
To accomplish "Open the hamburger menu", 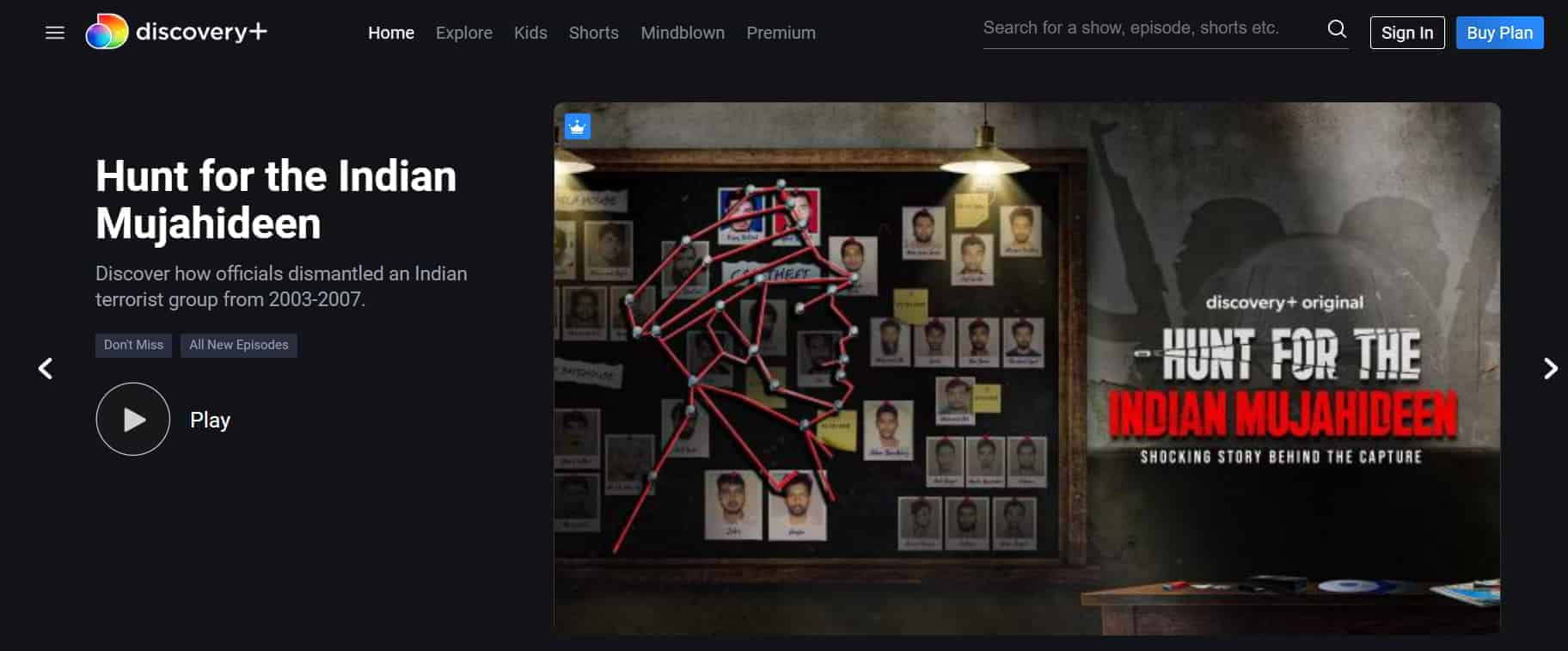I will (55, 33).
